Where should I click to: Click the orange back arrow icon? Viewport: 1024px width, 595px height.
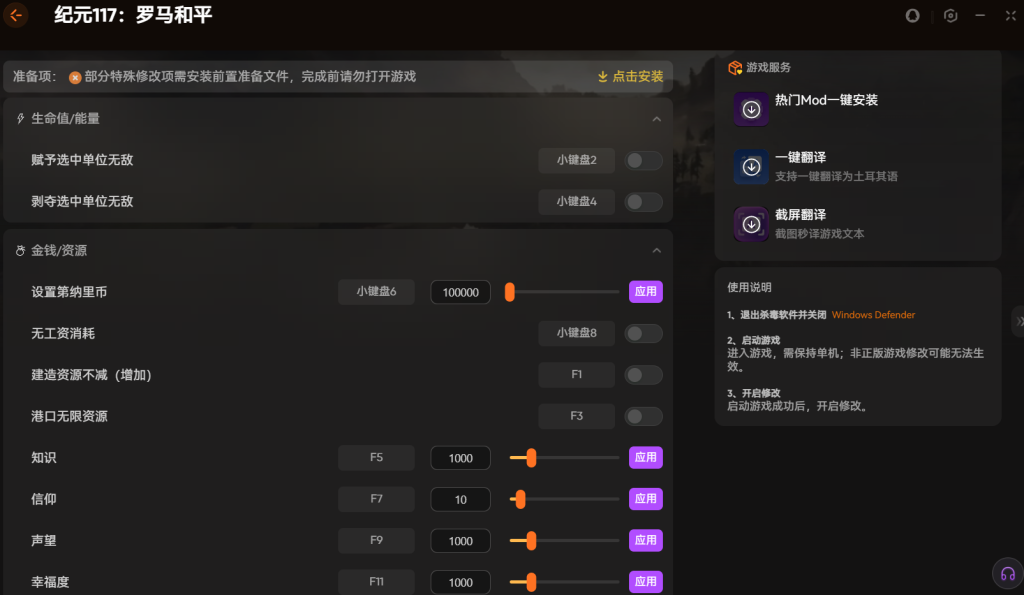coord(15,15)
